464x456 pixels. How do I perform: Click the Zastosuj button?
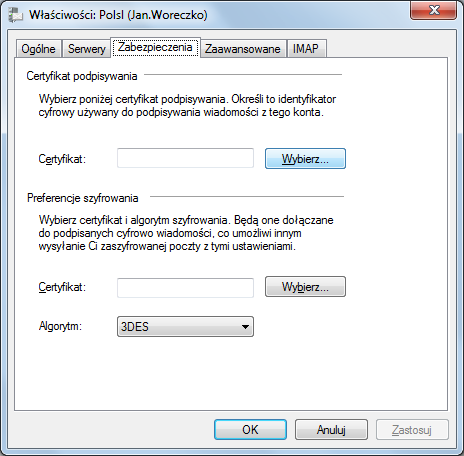click(412, 430)
